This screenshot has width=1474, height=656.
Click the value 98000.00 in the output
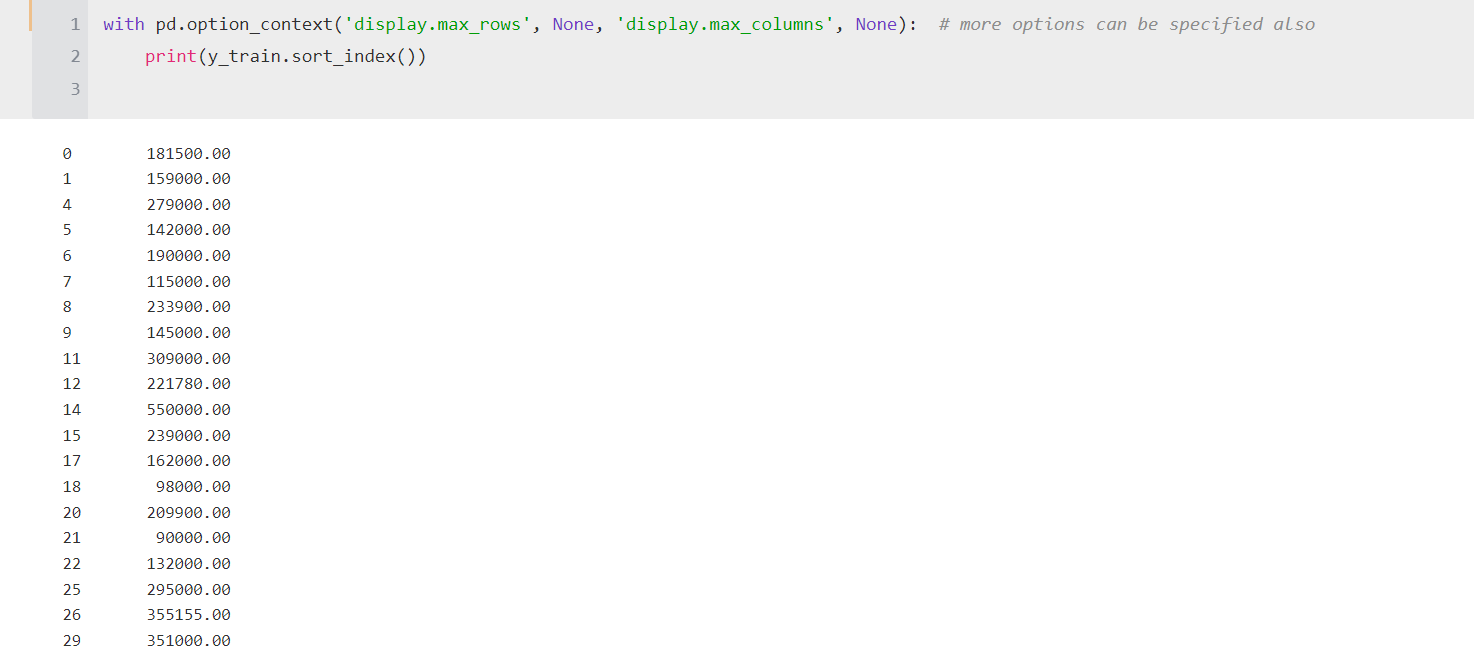coord(195,486)
